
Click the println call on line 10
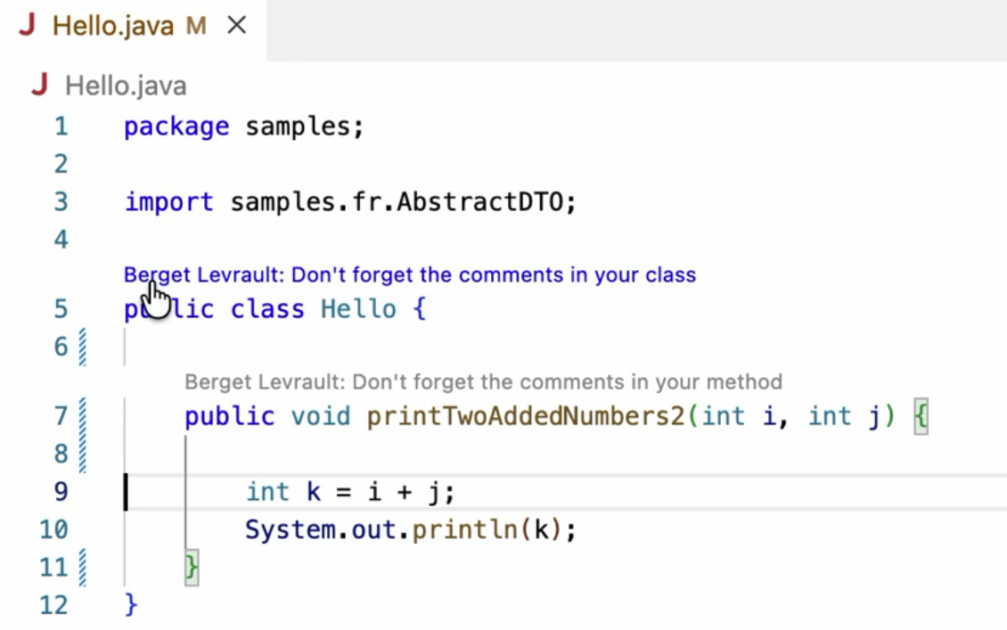click(x=470, y=529)
